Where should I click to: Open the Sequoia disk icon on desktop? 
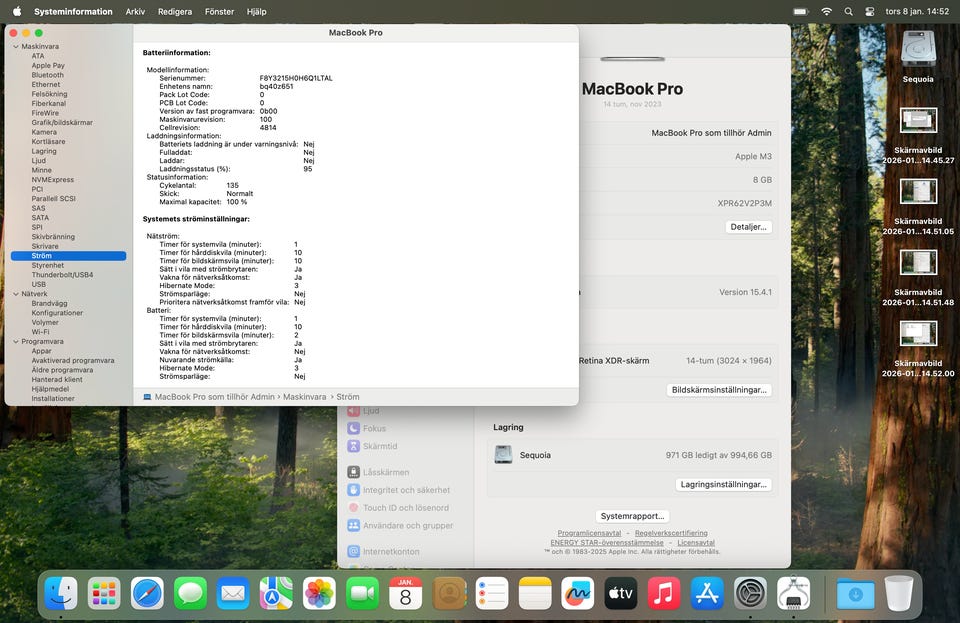[x=918, y=50]
